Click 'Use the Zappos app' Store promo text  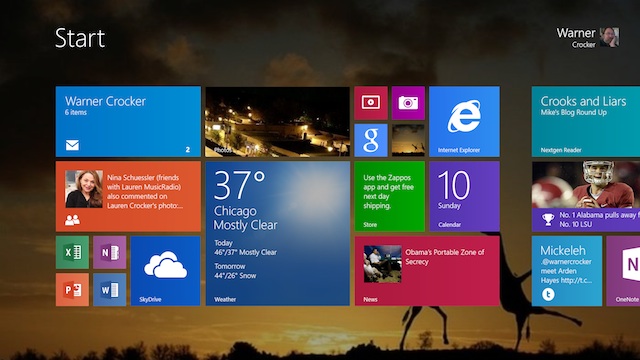[388, 191]
